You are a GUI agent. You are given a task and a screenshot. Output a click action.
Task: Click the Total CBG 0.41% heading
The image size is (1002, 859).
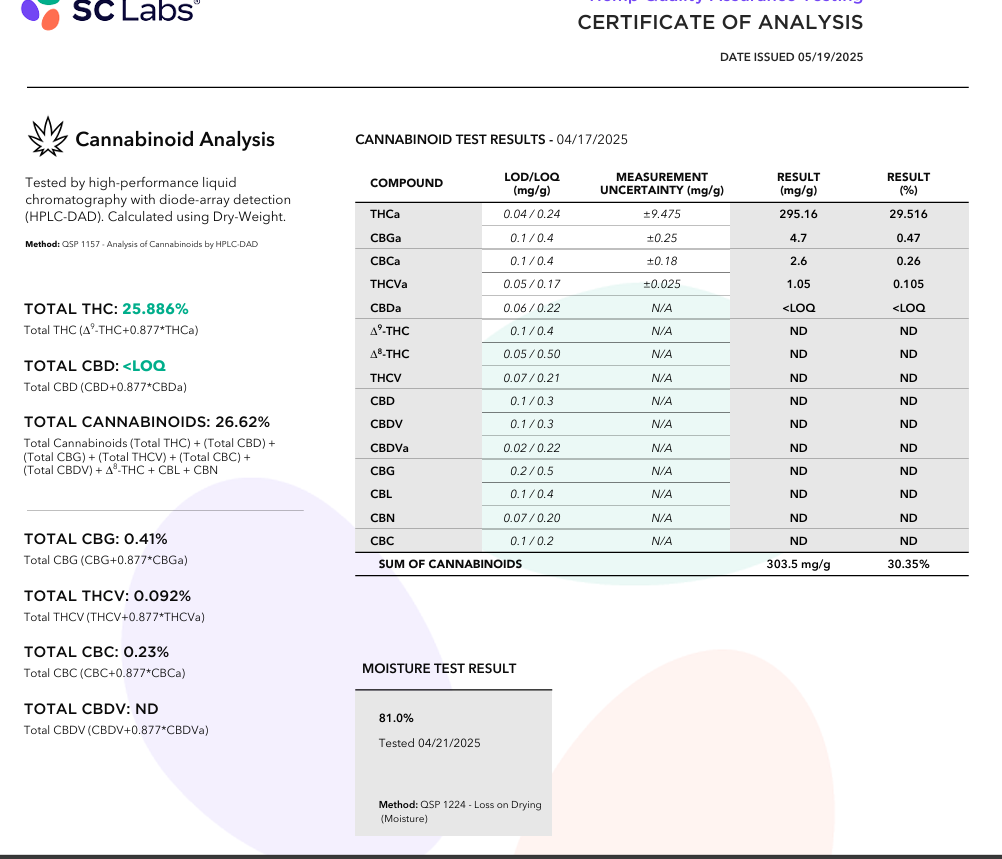point(96,539)
